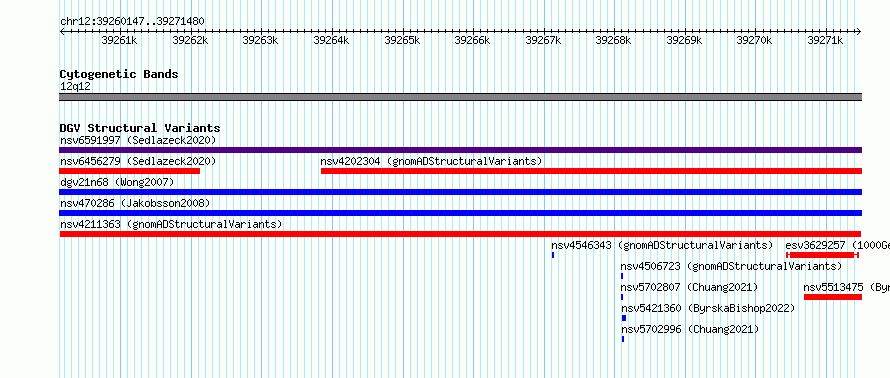Click the left arrowhead of the ruler
The height and width of the screenshot is (378, 890).
click(62, 32)
